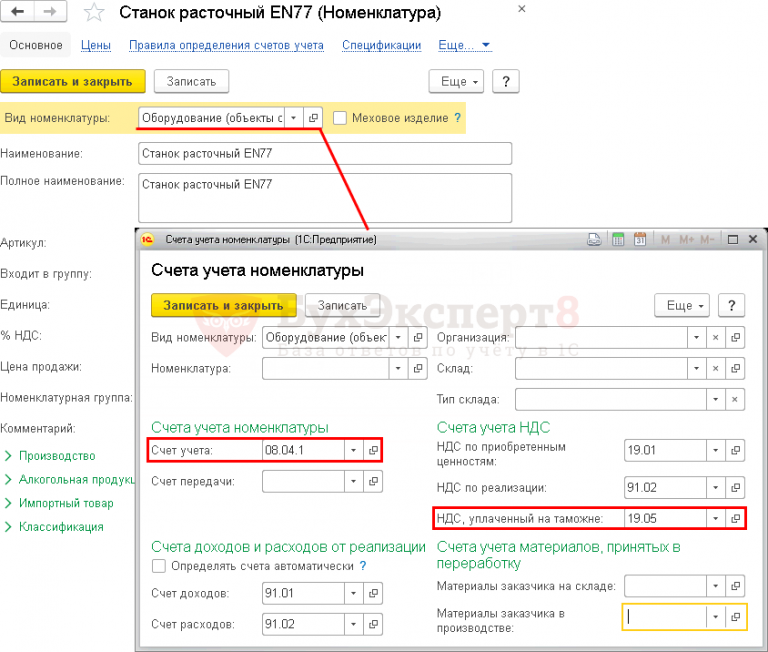This screenshot has width=768, height=652.
Task: Open the Цены tab
Action: click(x=96, y=45)
